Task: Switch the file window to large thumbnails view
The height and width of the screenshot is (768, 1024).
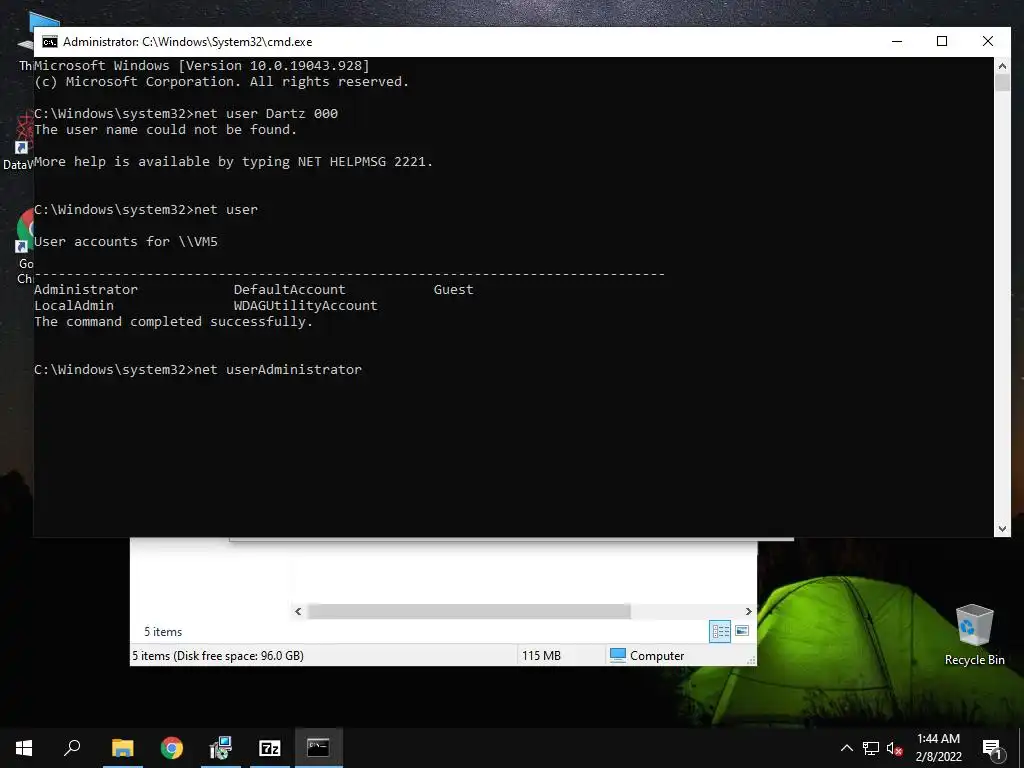Action: click(x=742, y=631)
